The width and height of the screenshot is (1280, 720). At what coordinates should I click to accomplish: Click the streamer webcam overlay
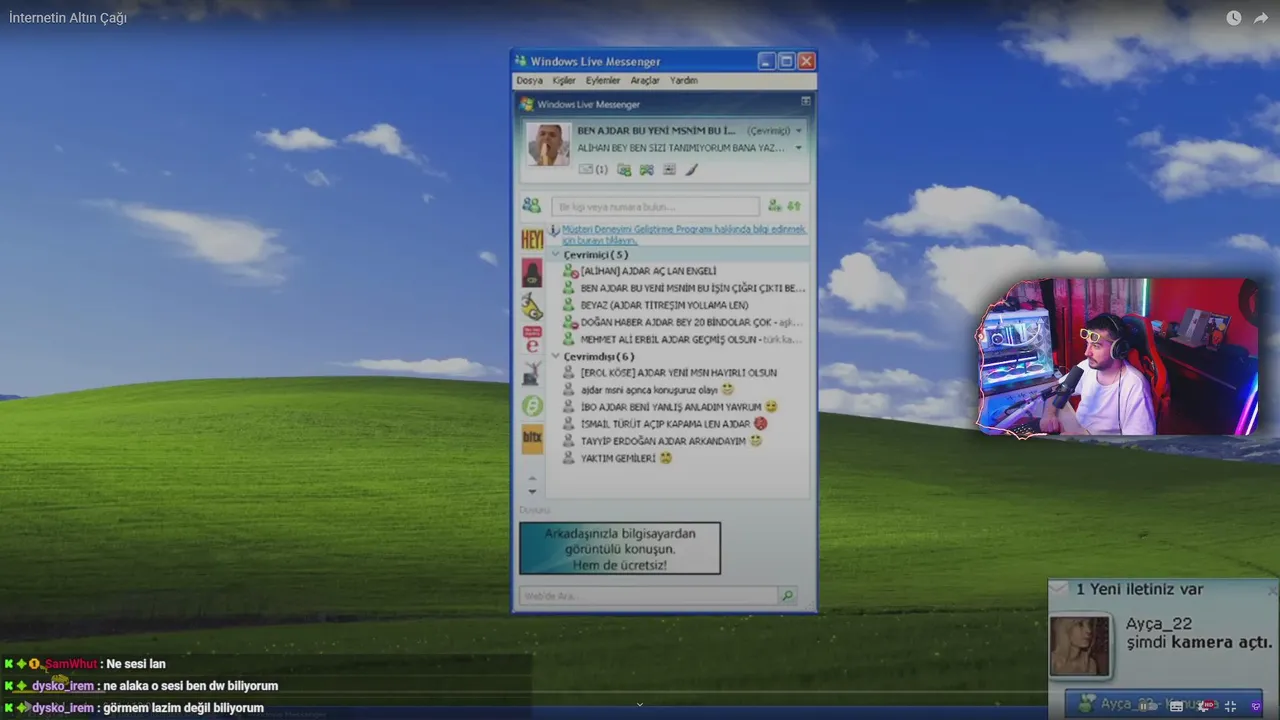coord(1118,358)
